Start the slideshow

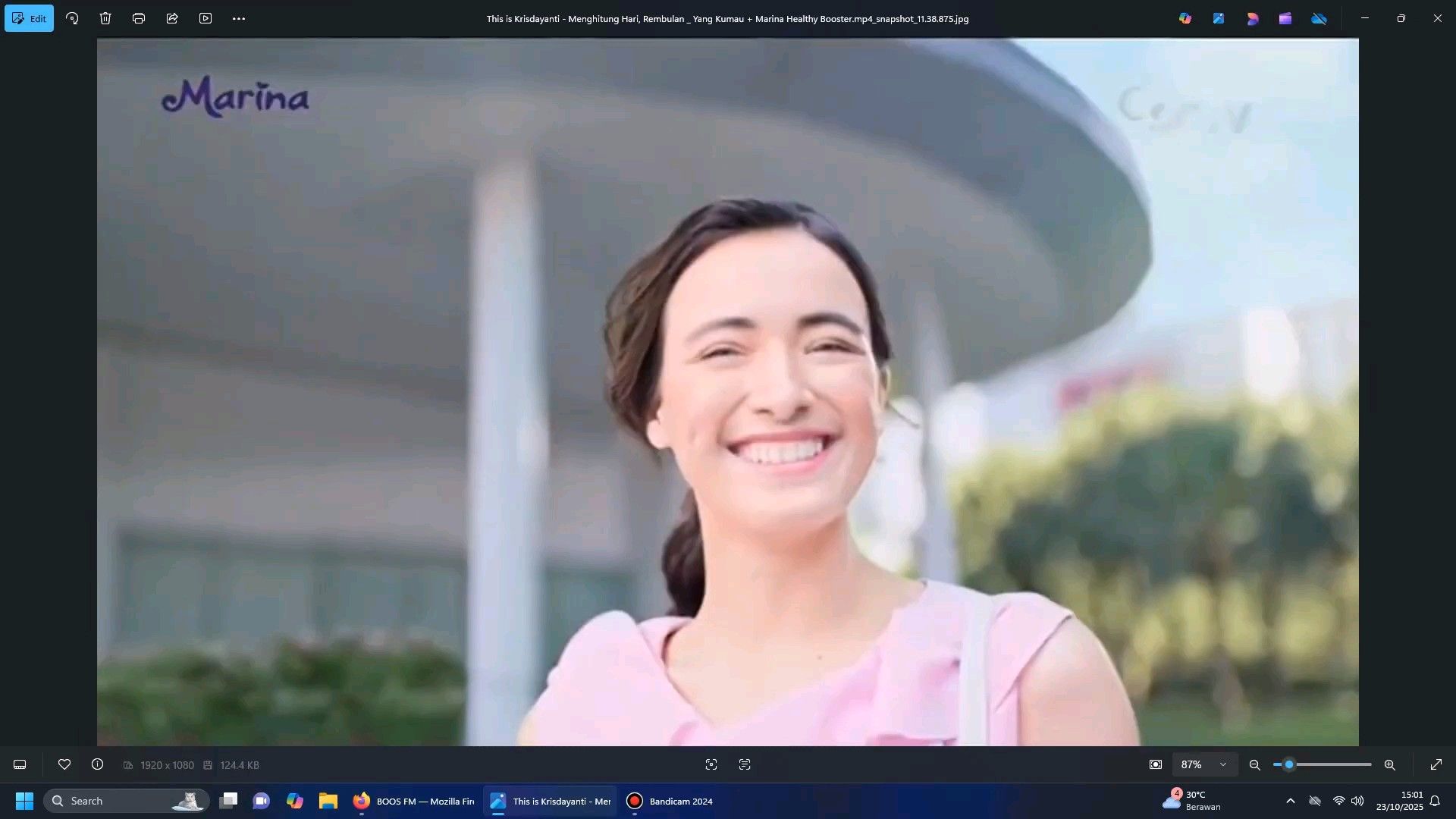pyautogui.click(x=206, y=18)
